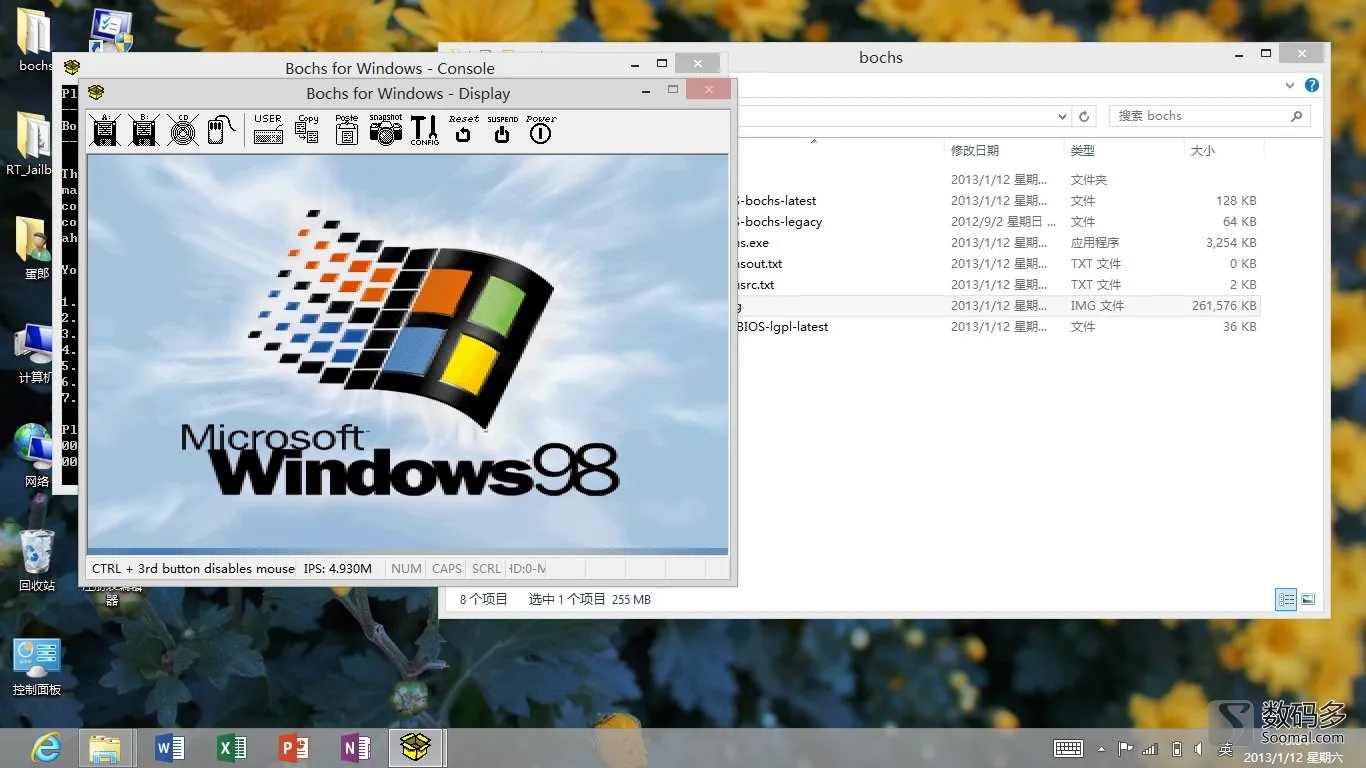Sort by the 类型 column header
The height and width of the screenshot is (768, 1366).
click(1083, 150)
